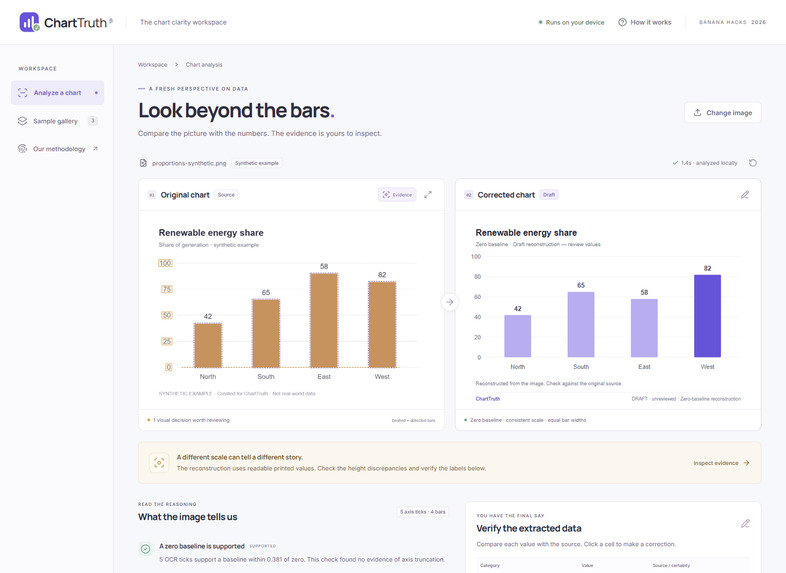Click the Our methodology fingerprint icon
Screen dimensions: 786x573
click(22, 149)
